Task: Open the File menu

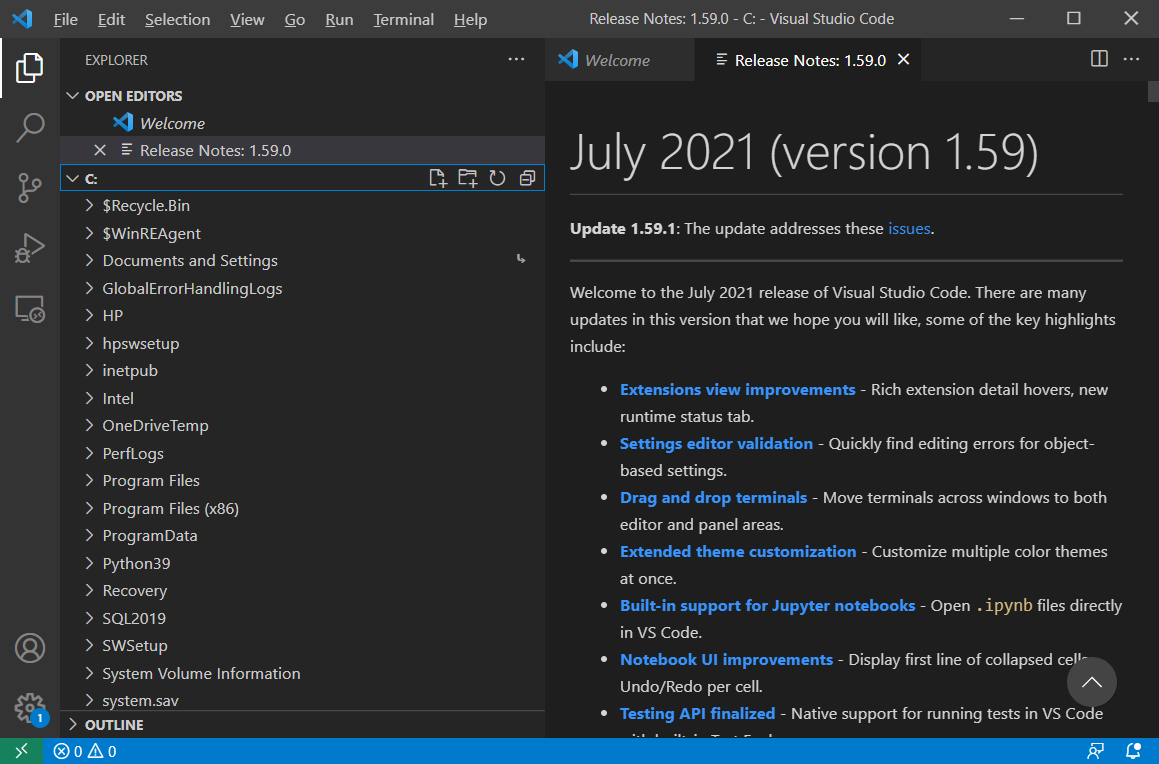Action: (65, 19)
